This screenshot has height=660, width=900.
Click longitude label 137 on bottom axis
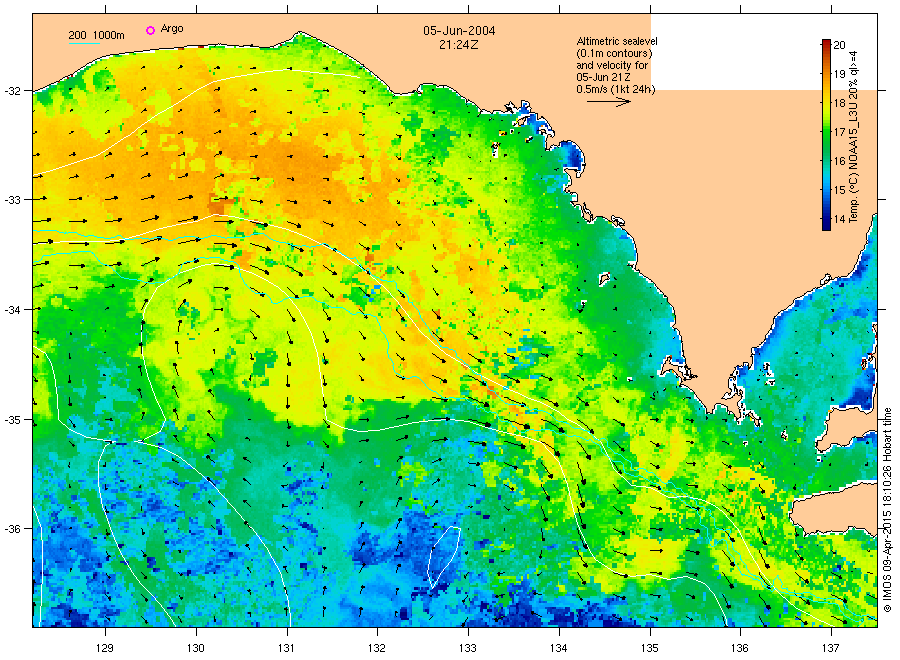pos(831,648)
